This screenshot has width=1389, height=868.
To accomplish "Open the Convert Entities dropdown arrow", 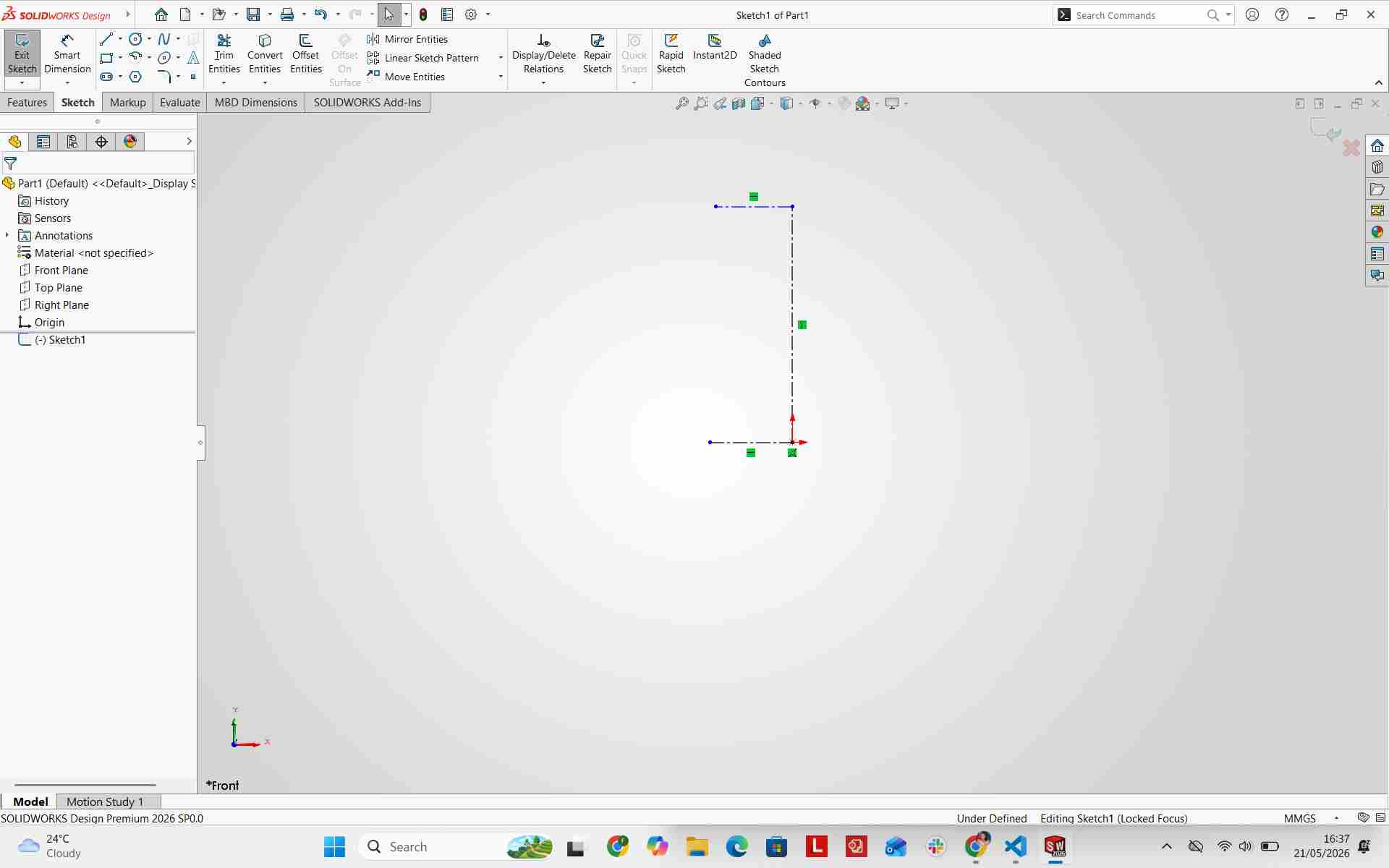I will tap(265, 83).
